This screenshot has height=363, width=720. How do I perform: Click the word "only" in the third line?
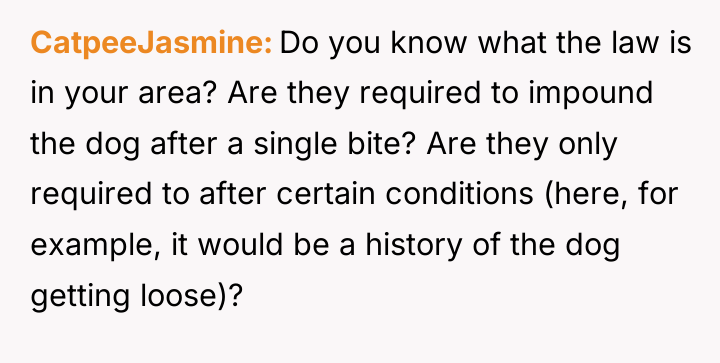588,144
